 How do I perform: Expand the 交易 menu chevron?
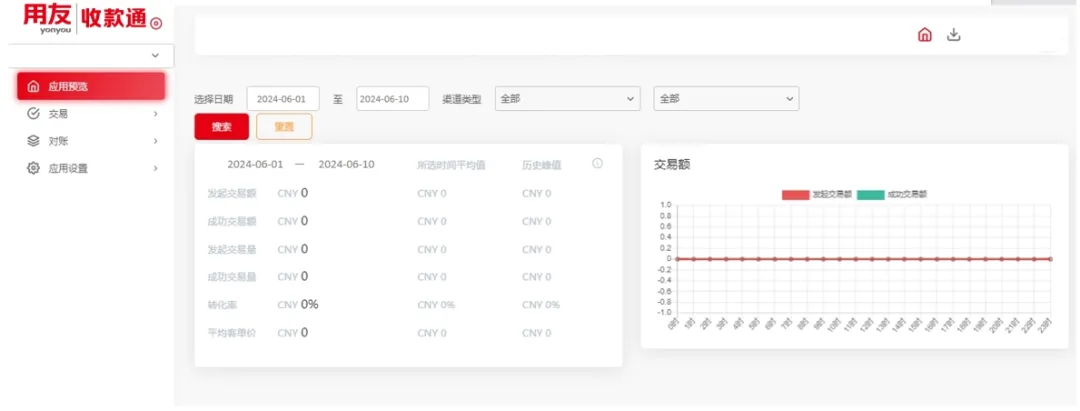[x=156, y=114]
